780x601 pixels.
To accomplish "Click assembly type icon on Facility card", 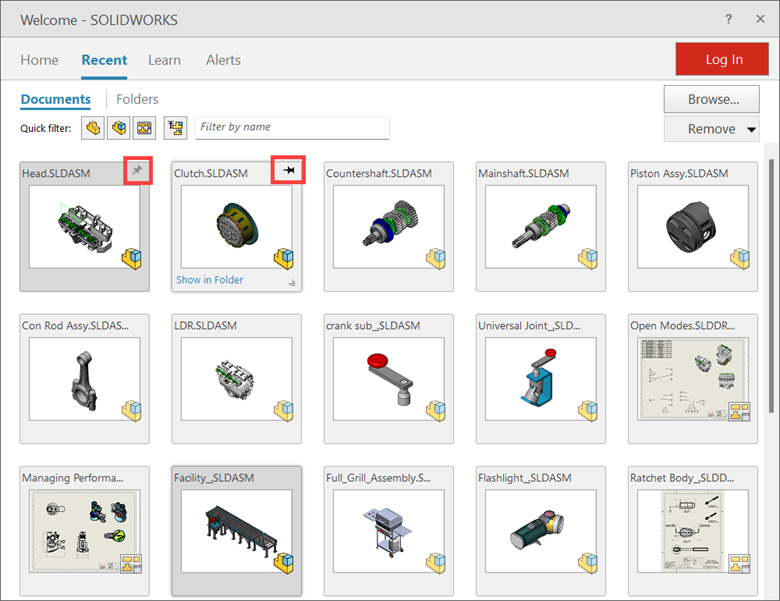I will [284, 563].
